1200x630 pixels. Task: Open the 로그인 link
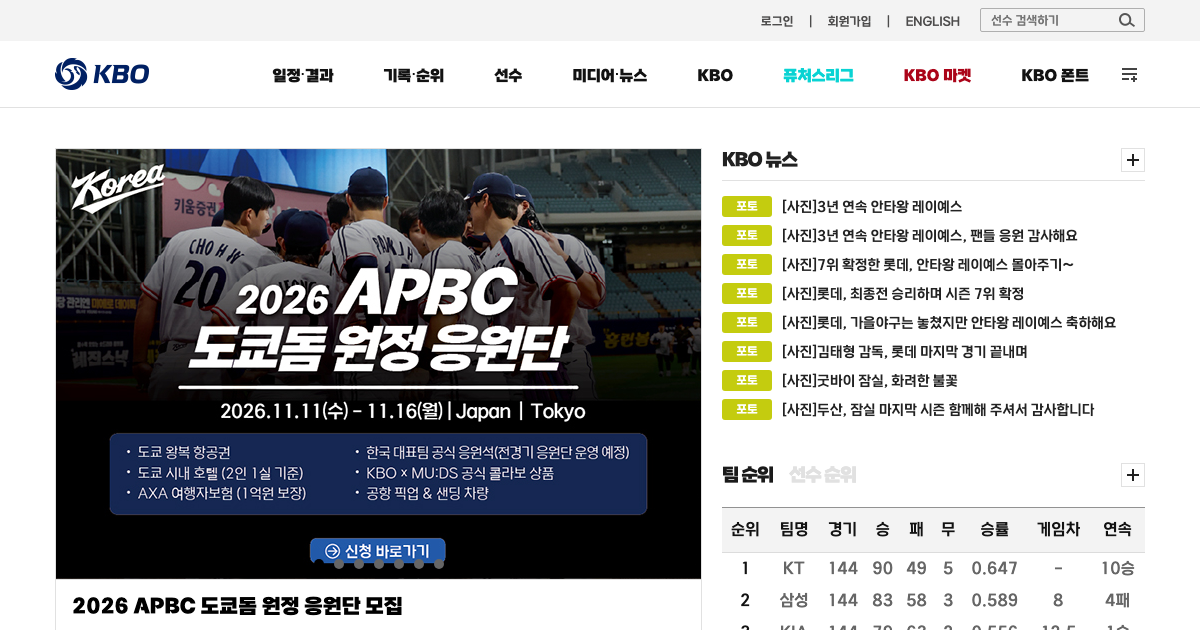[x=777, y=21]
